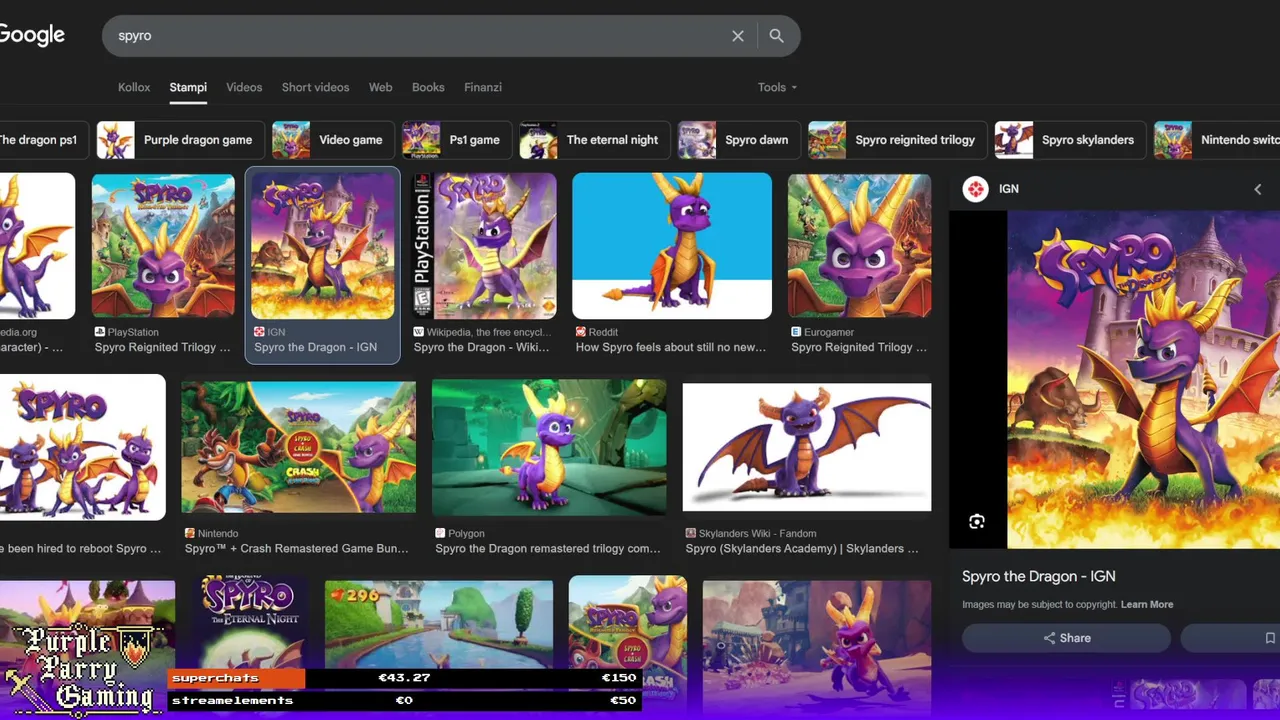1280x720 pixels.
Task: Open the IGN Spyro the Dragon thumbnail
Action: pos(323,246)
